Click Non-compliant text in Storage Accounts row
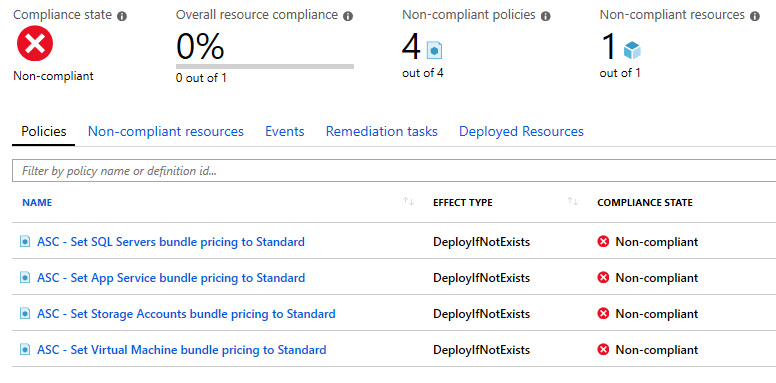Viewport: 776px width, 383px height. pos(657,314)
